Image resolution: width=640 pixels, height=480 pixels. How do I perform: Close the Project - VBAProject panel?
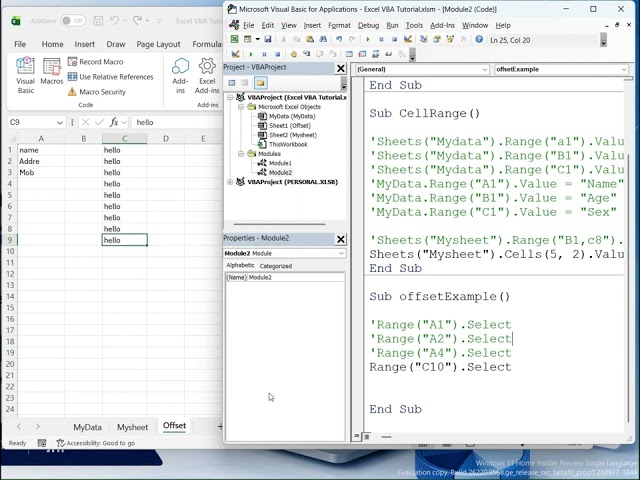(x=341, y=68)
